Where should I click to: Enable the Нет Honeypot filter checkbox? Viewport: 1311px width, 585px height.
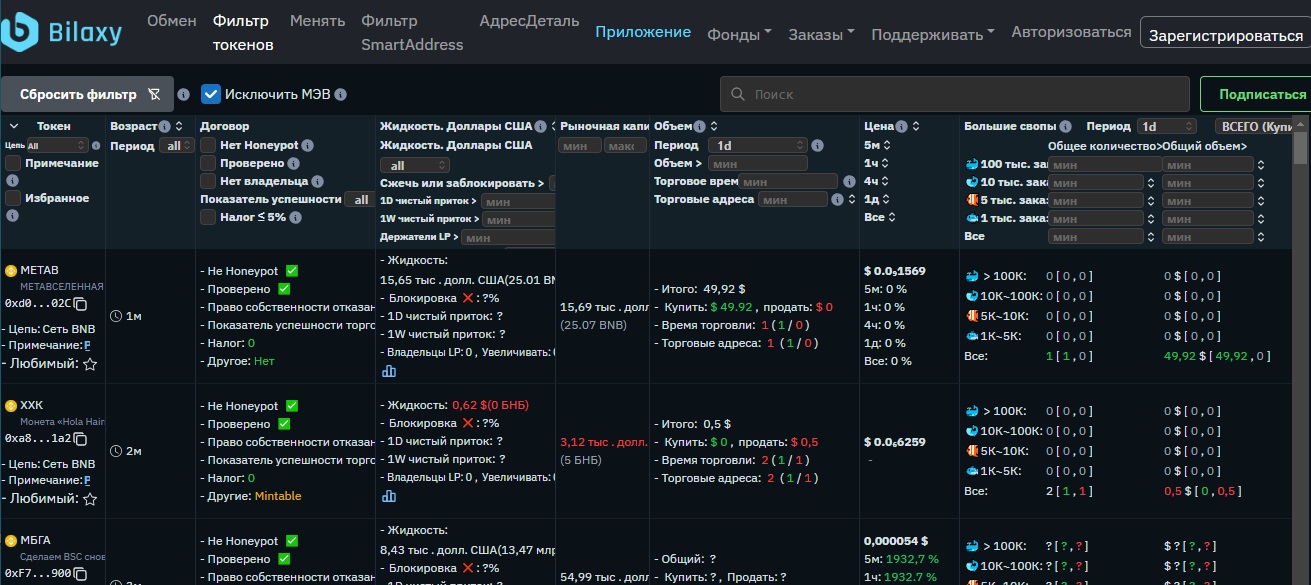208,145
